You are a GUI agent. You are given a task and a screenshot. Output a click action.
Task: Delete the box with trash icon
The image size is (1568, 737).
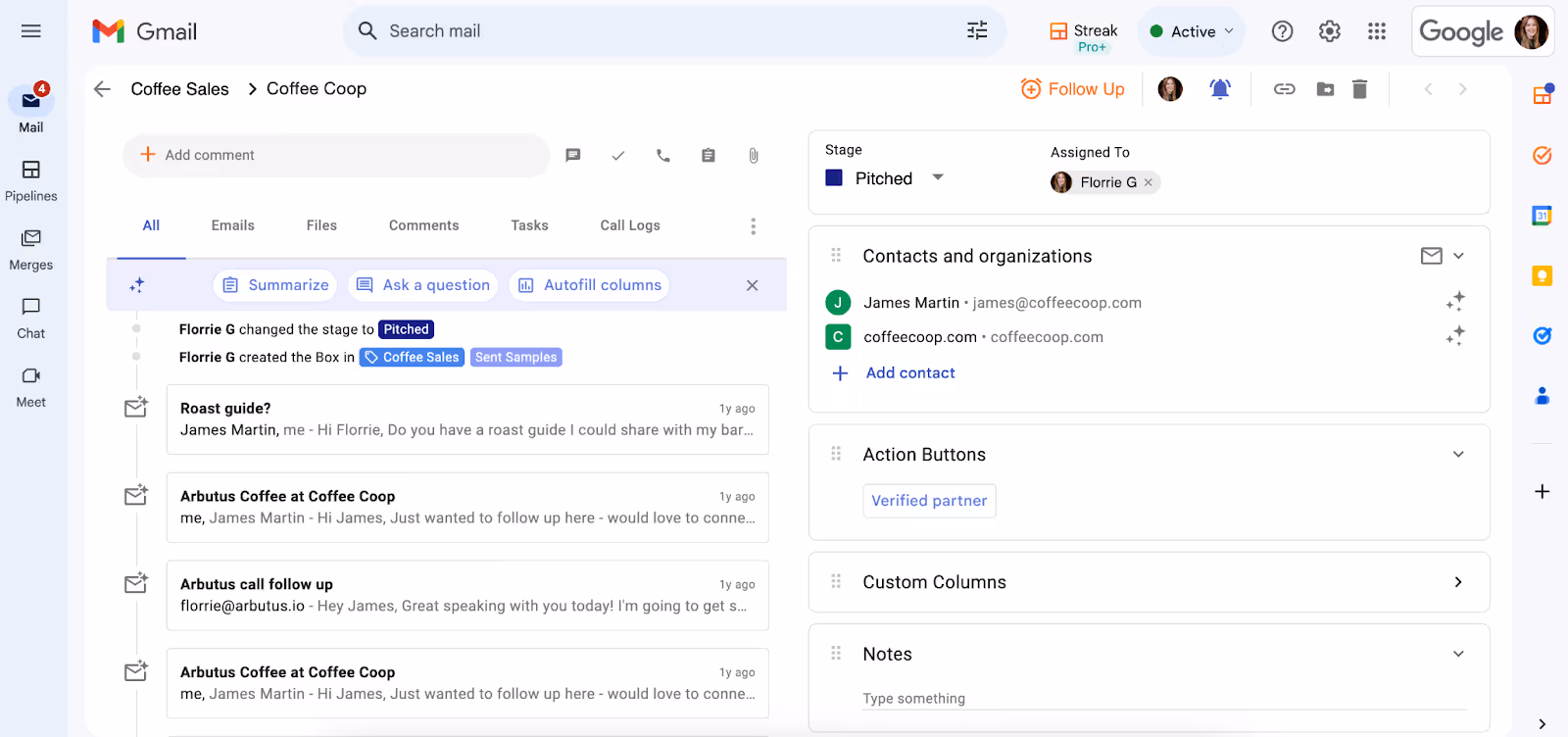pyautogui.click(x=1359, y=89)
